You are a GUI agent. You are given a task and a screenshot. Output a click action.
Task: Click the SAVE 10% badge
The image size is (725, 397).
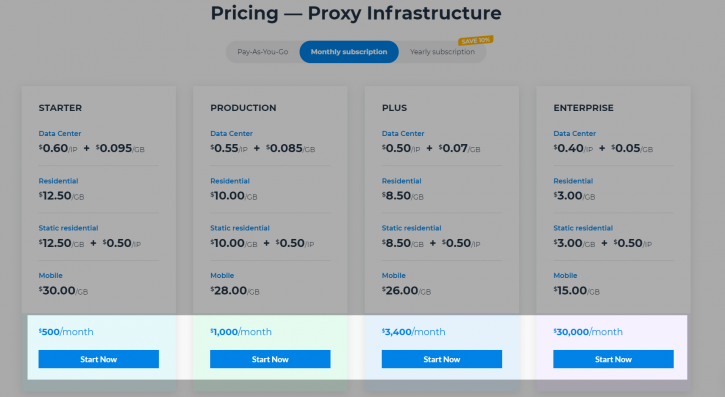coord(476,41)
